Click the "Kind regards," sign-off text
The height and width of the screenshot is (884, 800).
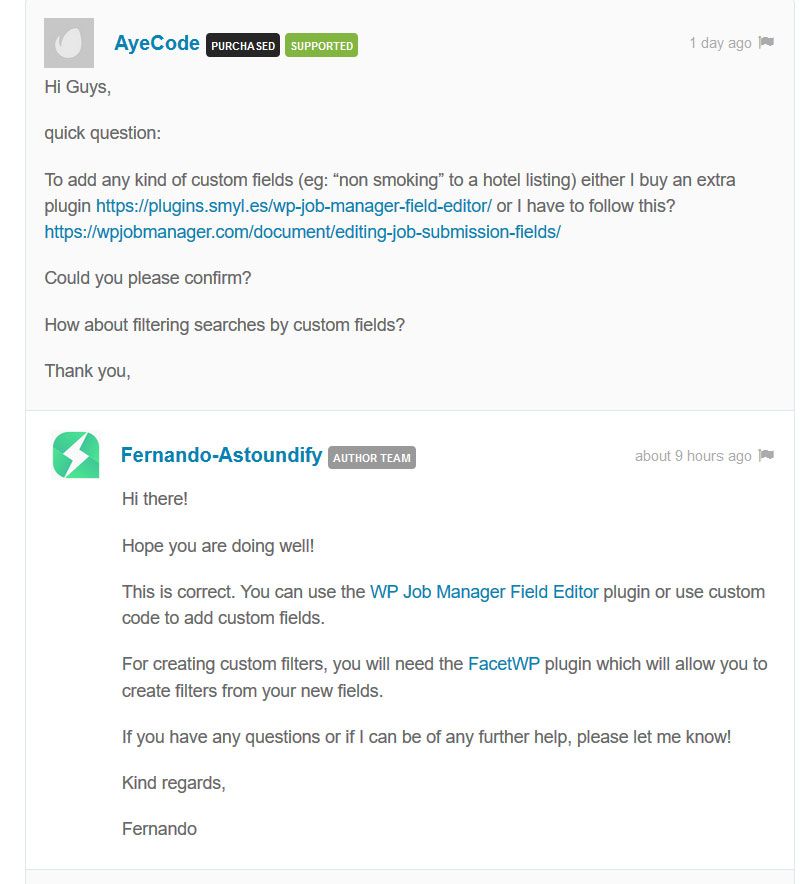[173, 783]
